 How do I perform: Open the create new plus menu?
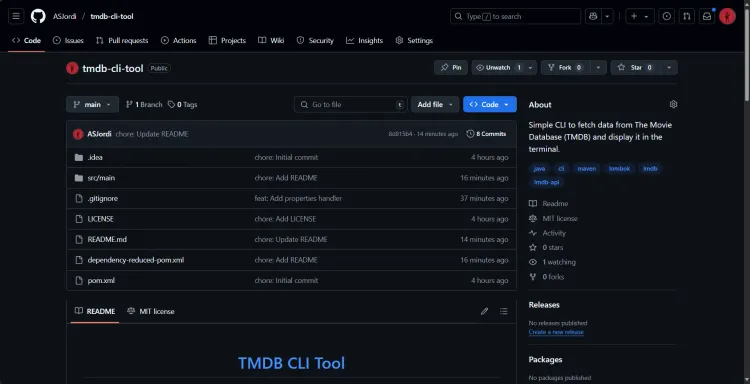coord(640,16)
